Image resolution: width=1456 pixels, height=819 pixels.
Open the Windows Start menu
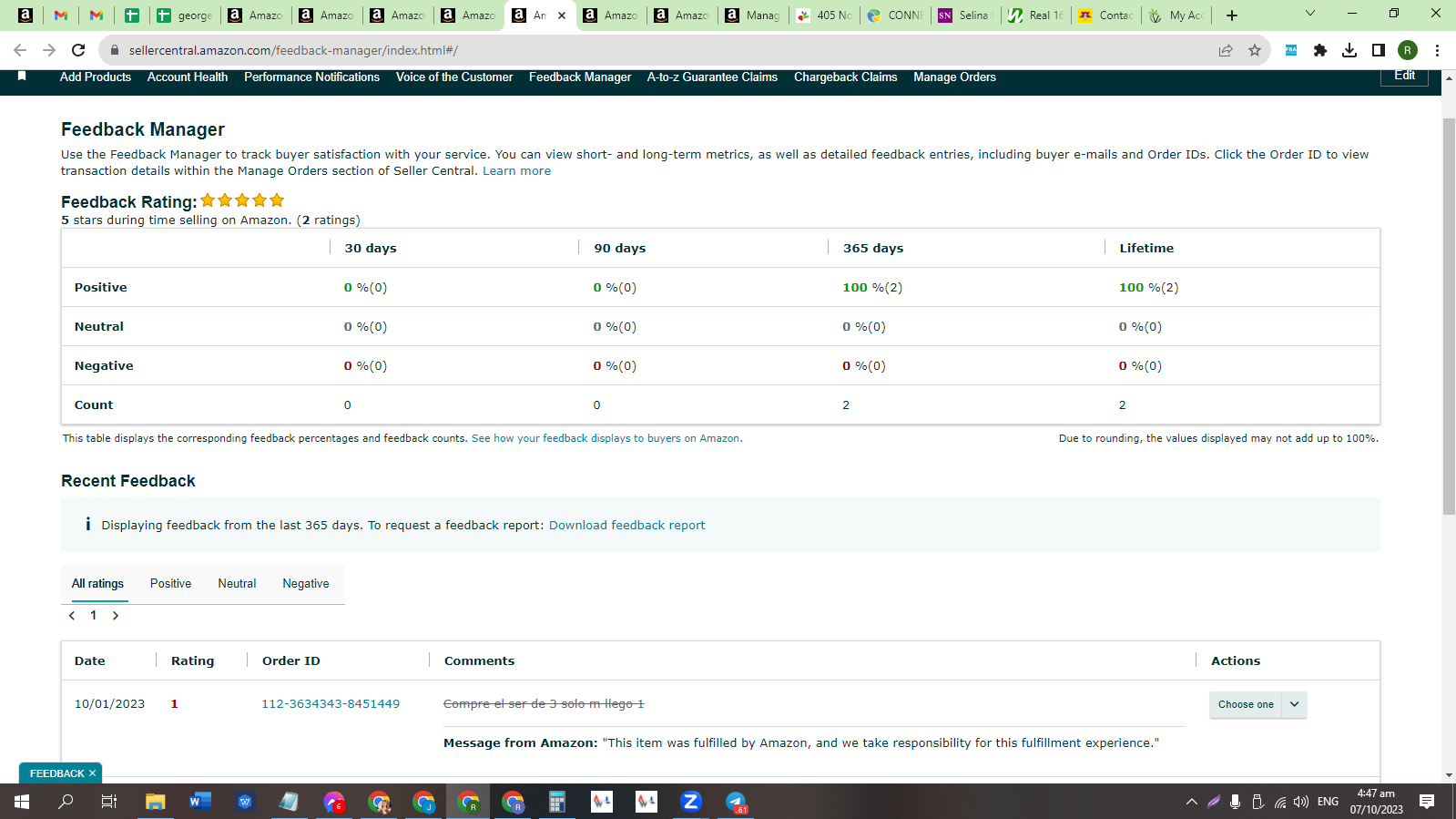[x=22, y=802]
